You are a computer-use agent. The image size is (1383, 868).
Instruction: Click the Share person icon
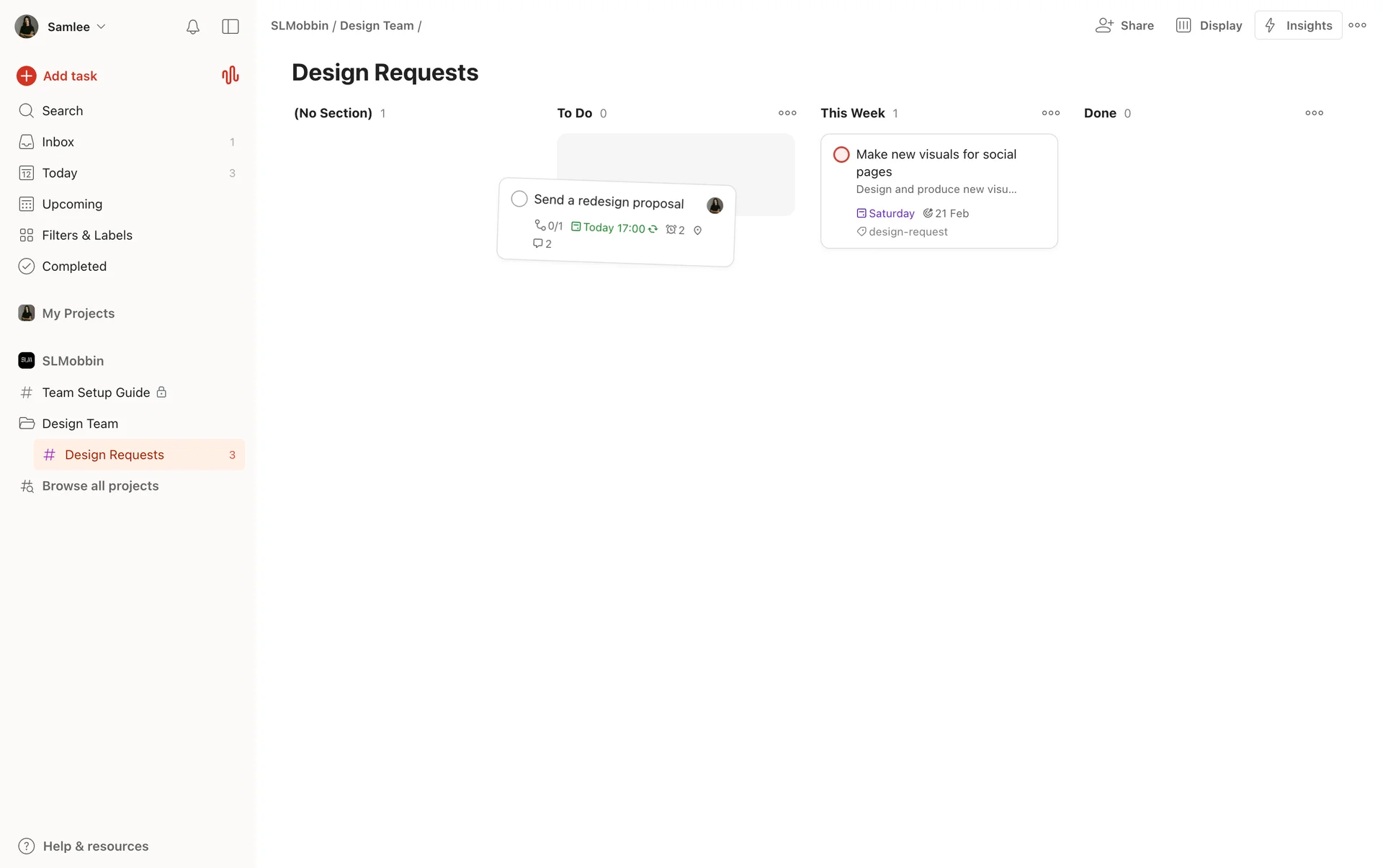point(1104,25)
